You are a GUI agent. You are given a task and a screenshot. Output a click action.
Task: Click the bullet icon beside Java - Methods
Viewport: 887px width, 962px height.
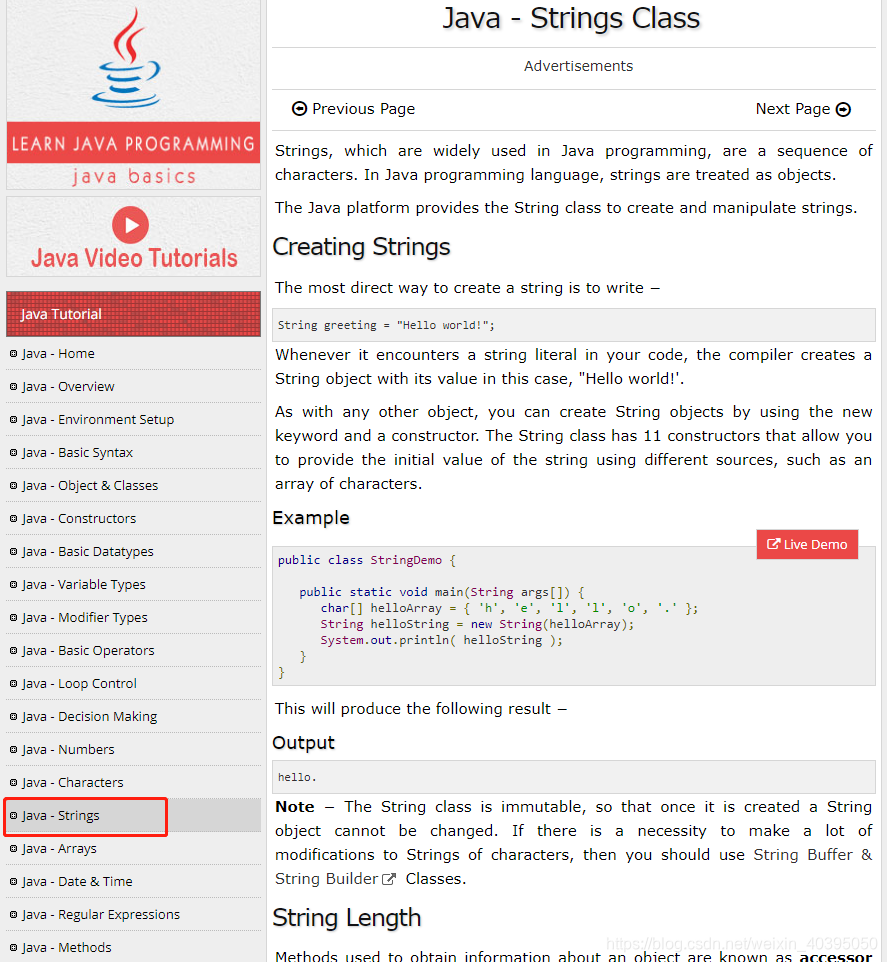pyautogui.click(x=13, y=947)
